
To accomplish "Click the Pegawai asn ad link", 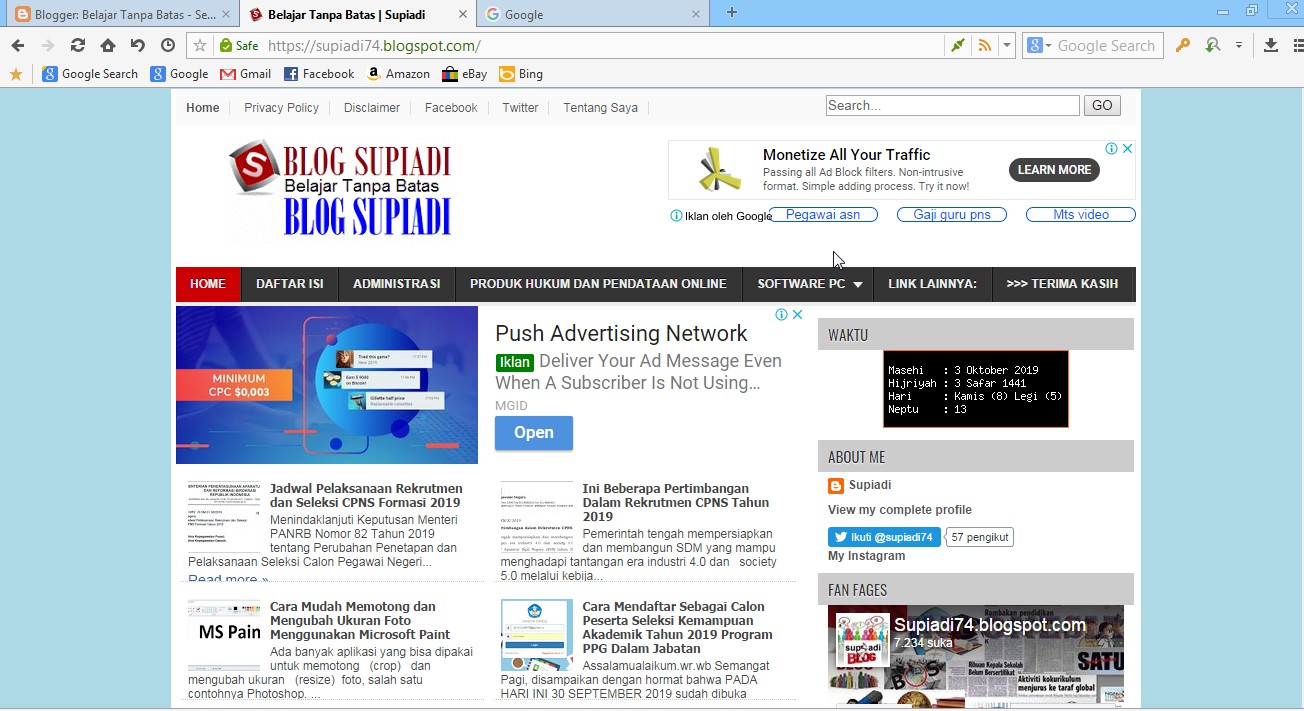I will coord(823,214).
